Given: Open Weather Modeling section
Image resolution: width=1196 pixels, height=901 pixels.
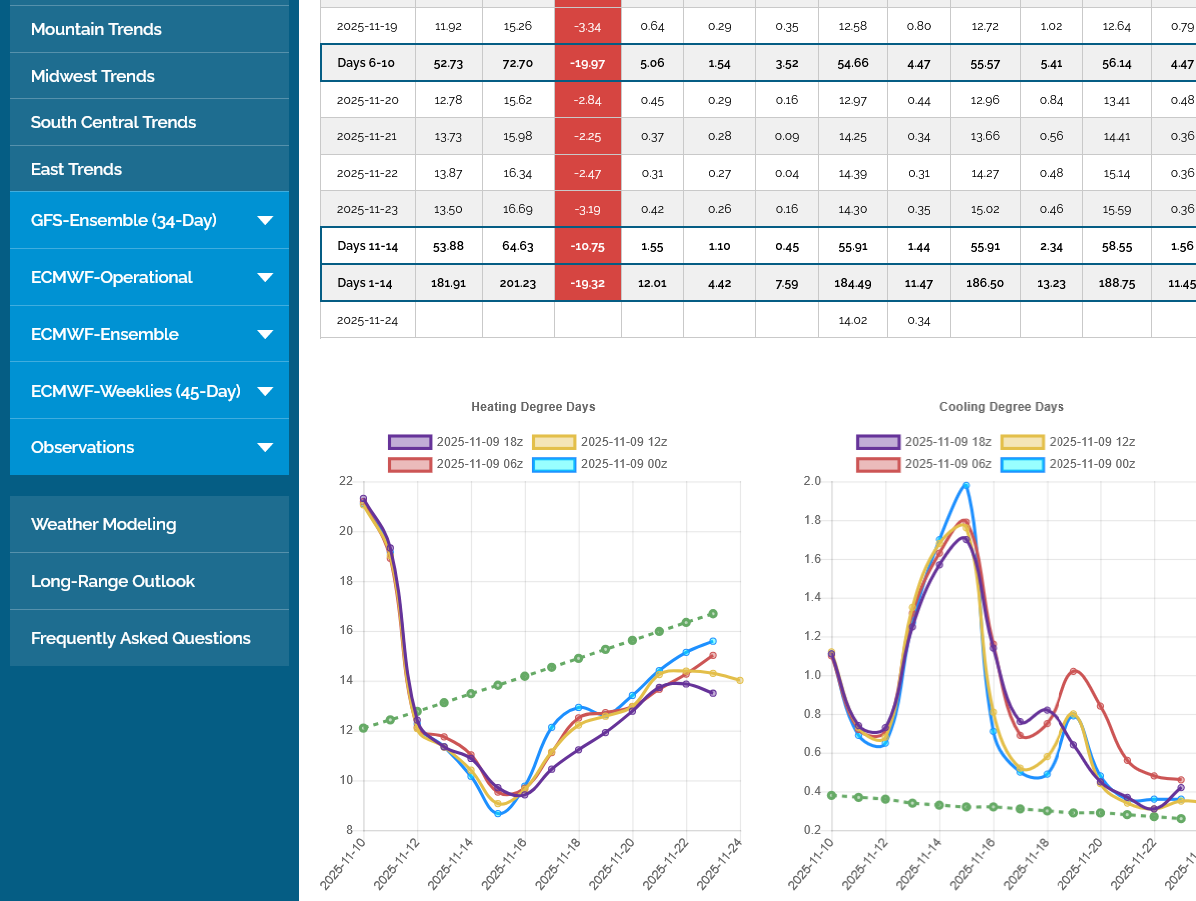Looking at the screenshot, I should click(x=103, y=524).
